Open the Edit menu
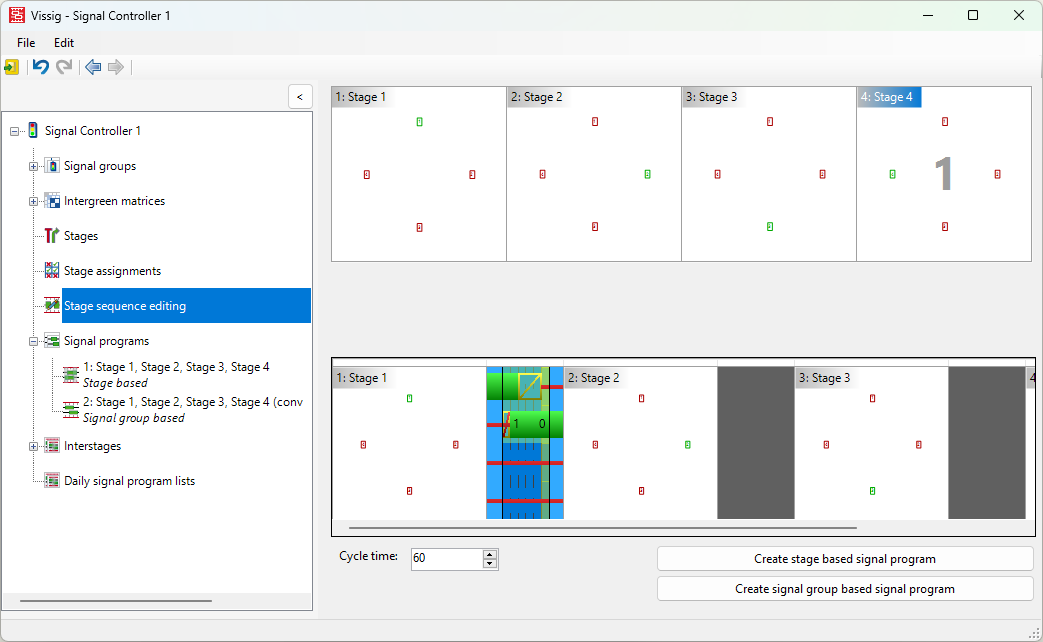This screenshot has width=1043, height=642. coord(64,43)
